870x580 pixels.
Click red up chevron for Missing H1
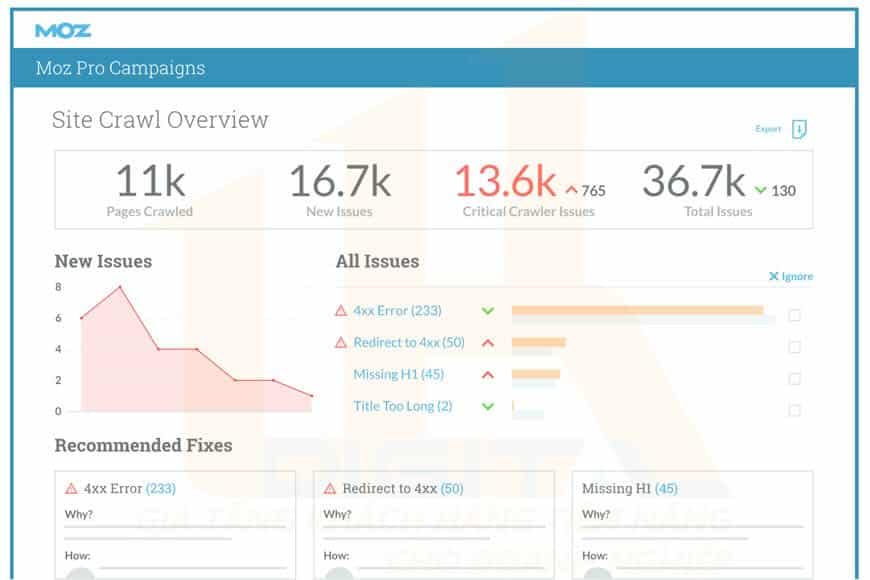coord(488,375)
